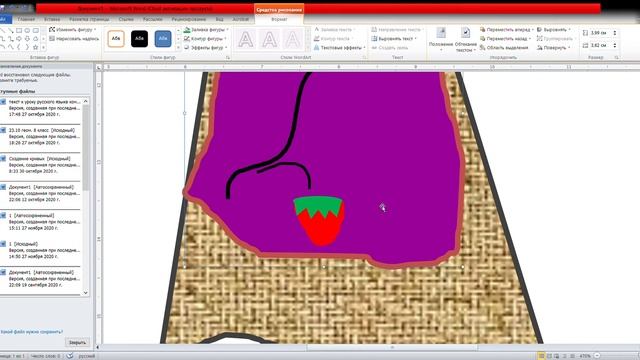Open the Главная (Home) tab
Image resolution: width=640 pixels, height=360 pixels.
tap(26, 19)
